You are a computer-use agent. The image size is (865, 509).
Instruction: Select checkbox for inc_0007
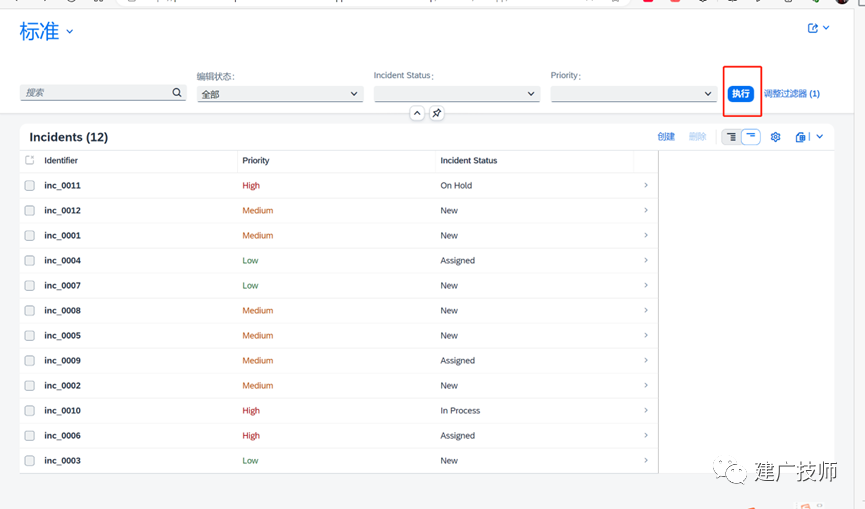click(x=30, y=286)
